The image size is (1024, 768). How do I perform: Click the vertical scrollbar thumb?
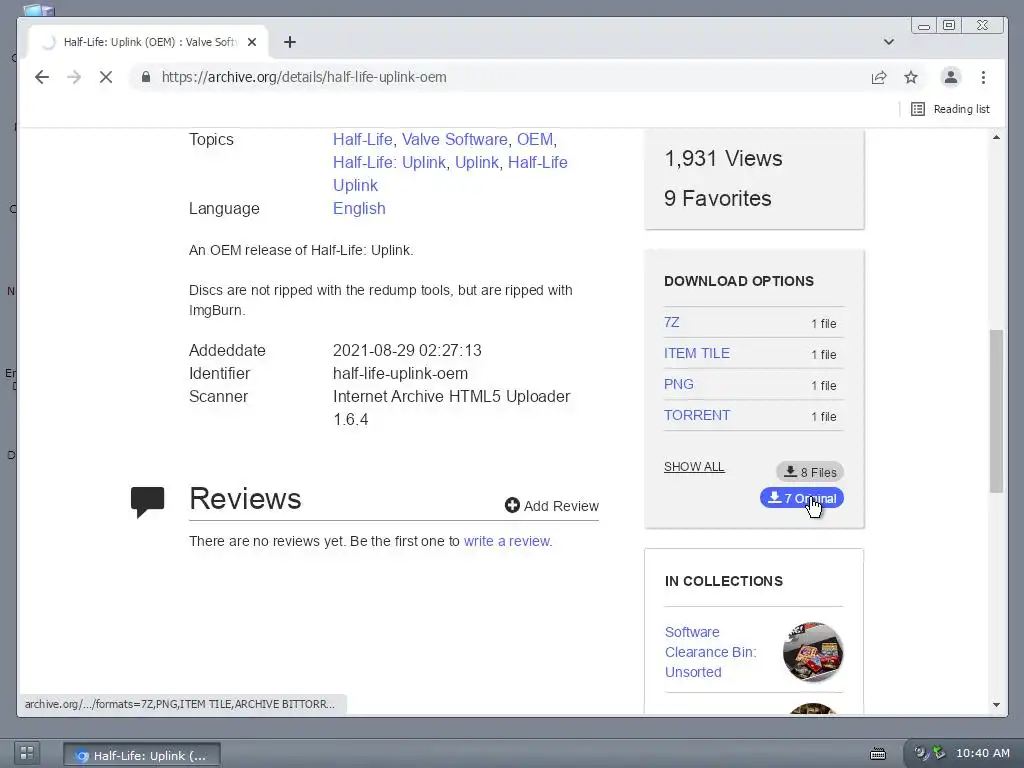coord(996,411)
